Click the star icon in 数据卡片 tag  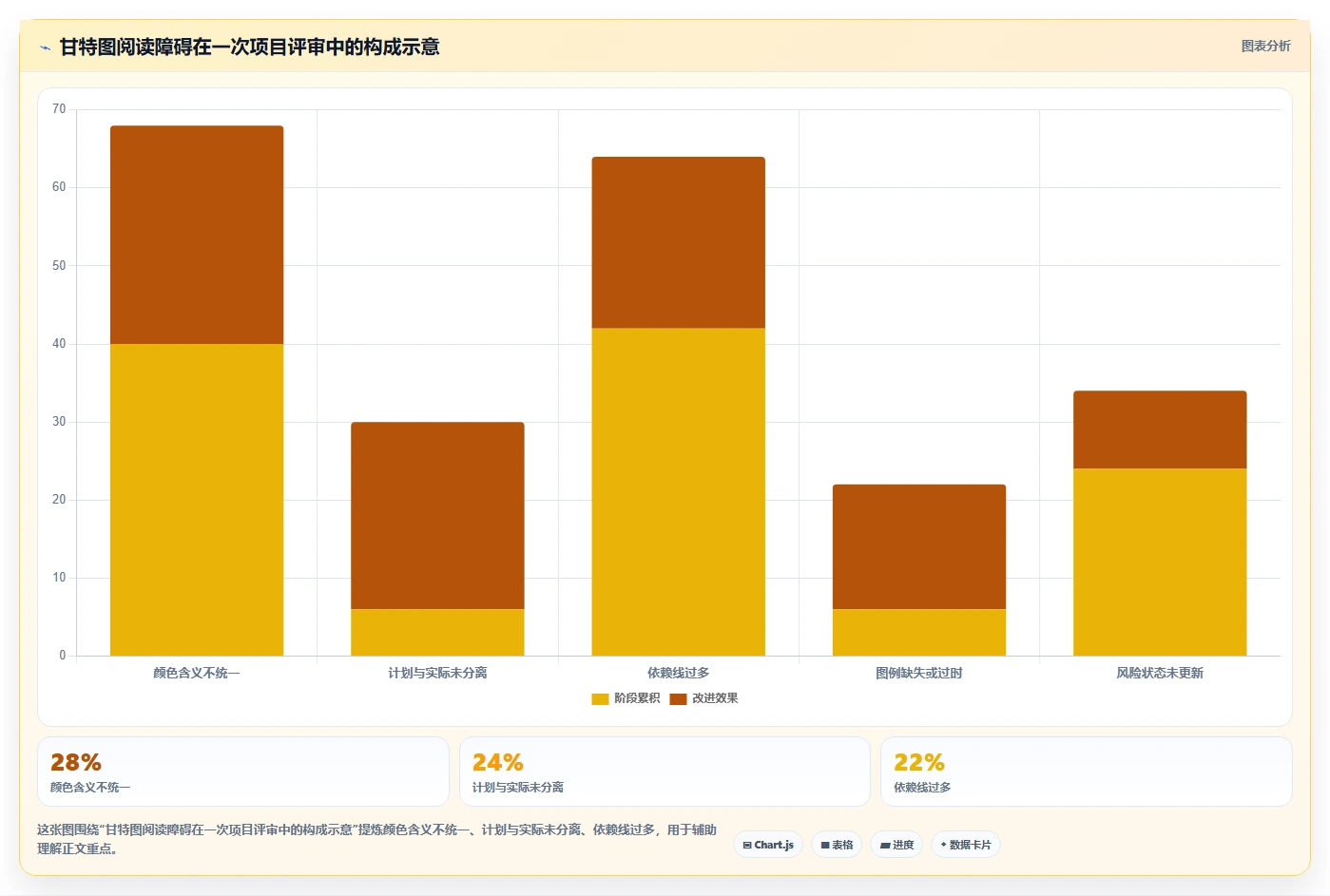click(x=943, y=845)
